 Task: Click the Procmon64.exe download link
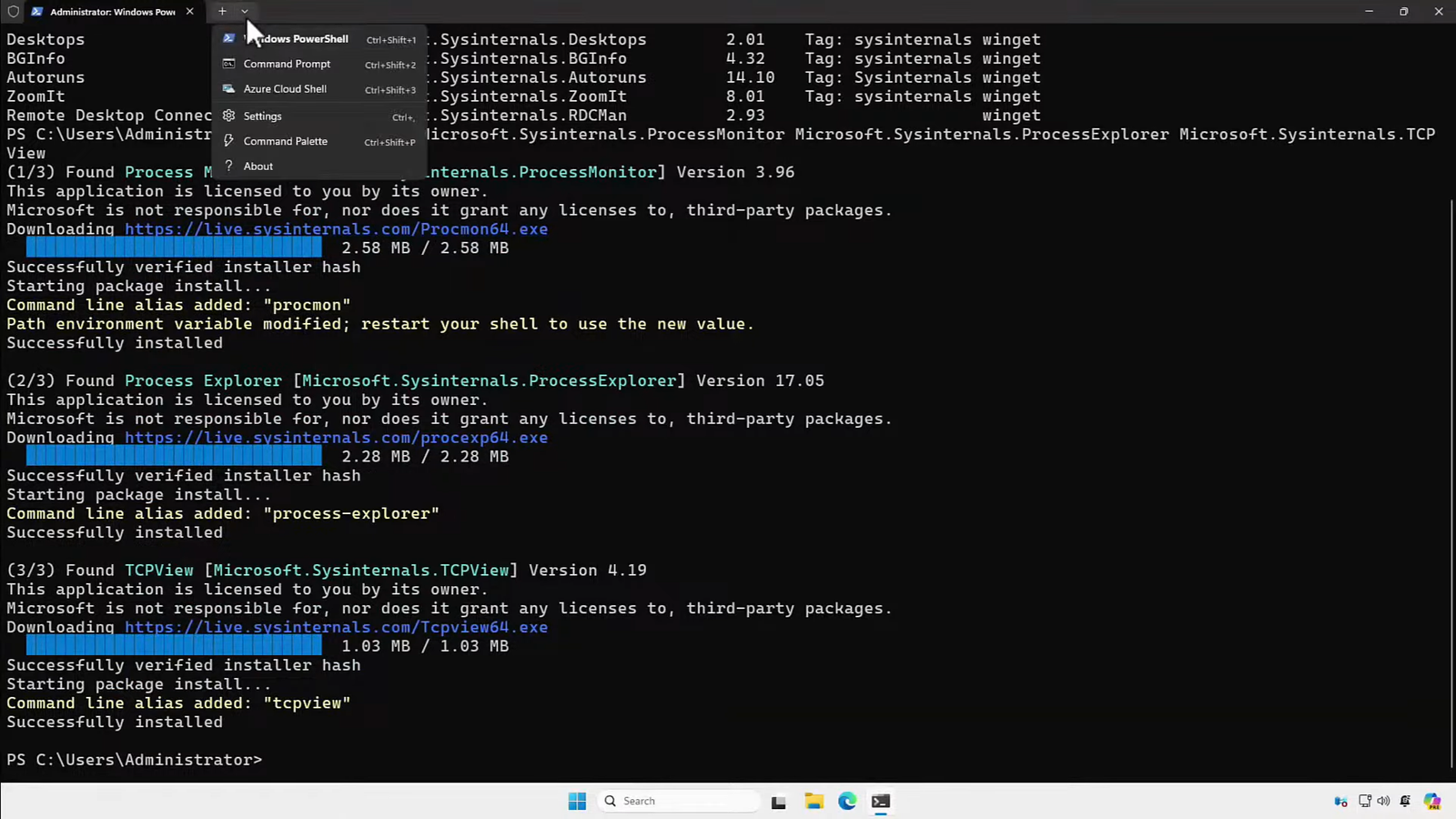336,229
